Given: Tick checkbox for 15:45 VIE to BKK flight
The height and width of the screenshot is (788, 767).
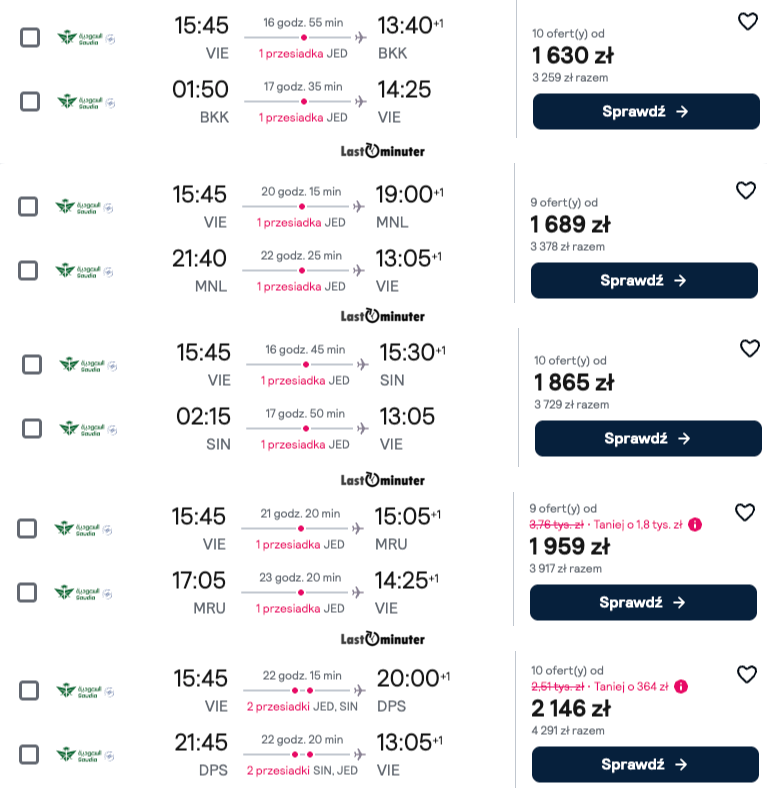Looking at the screenshot, I should (x=30, y=38).
